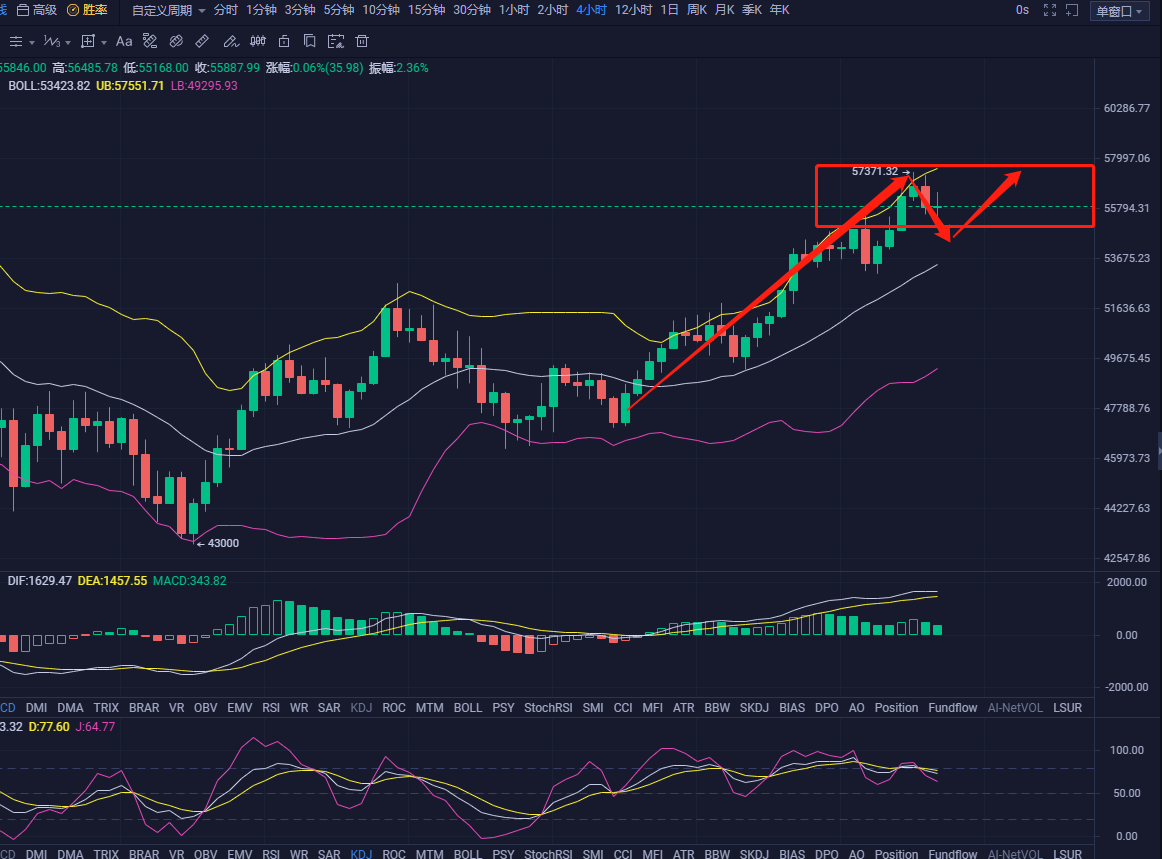The width and height of the screenshot is (1162, 859).
Task: Select RSI in the row below MACD panel
Action: pos(270,708)
